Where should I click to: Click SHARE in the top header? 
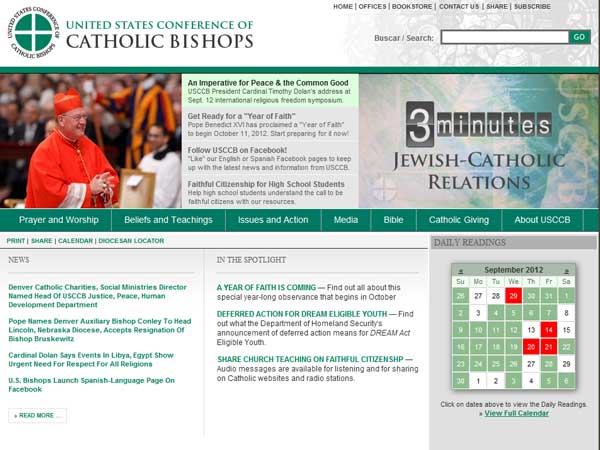[x=497, y=7]
